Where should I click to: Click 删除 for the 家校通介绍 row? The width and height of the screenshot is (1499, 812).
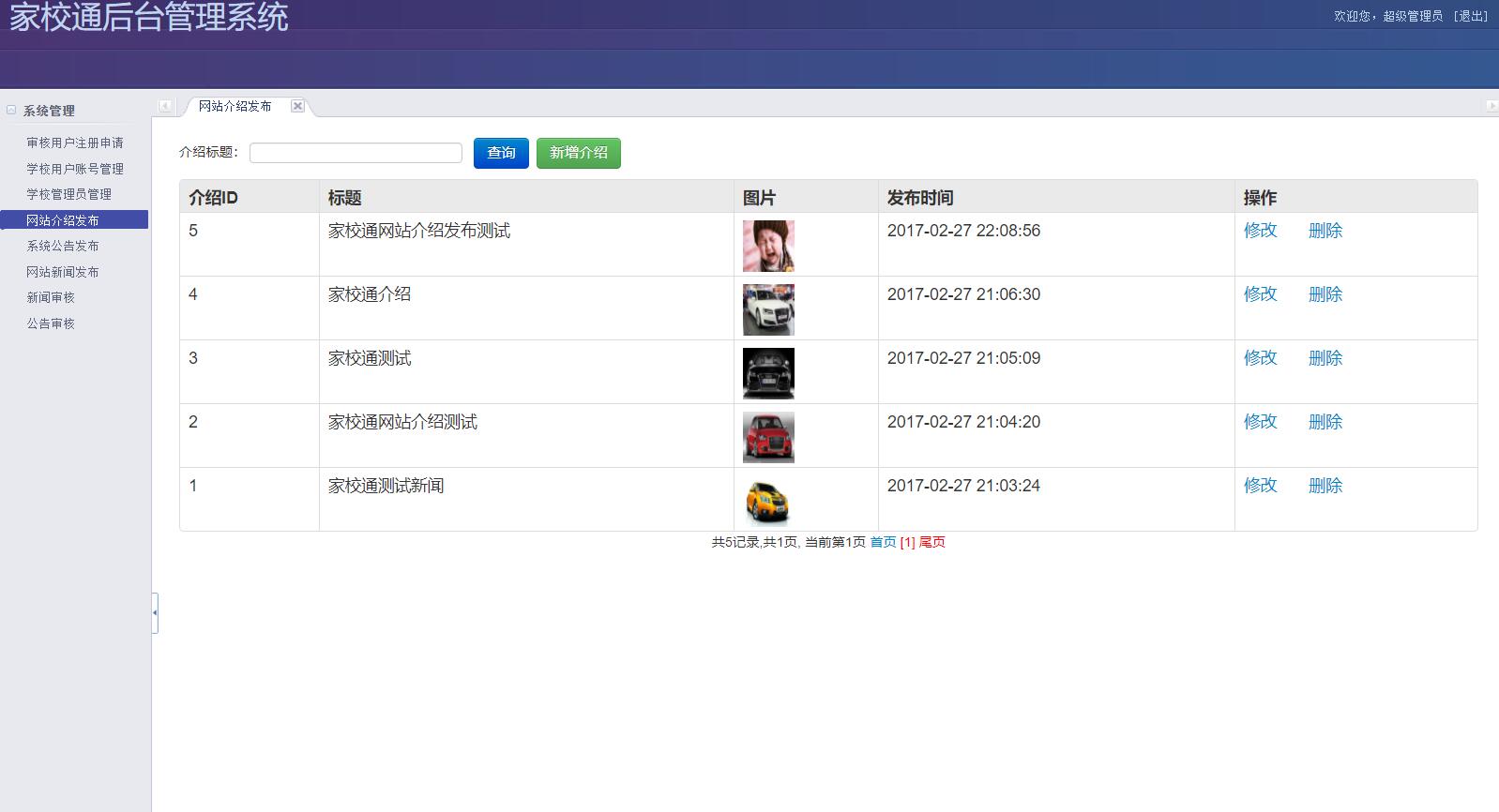coord(1325,294)
